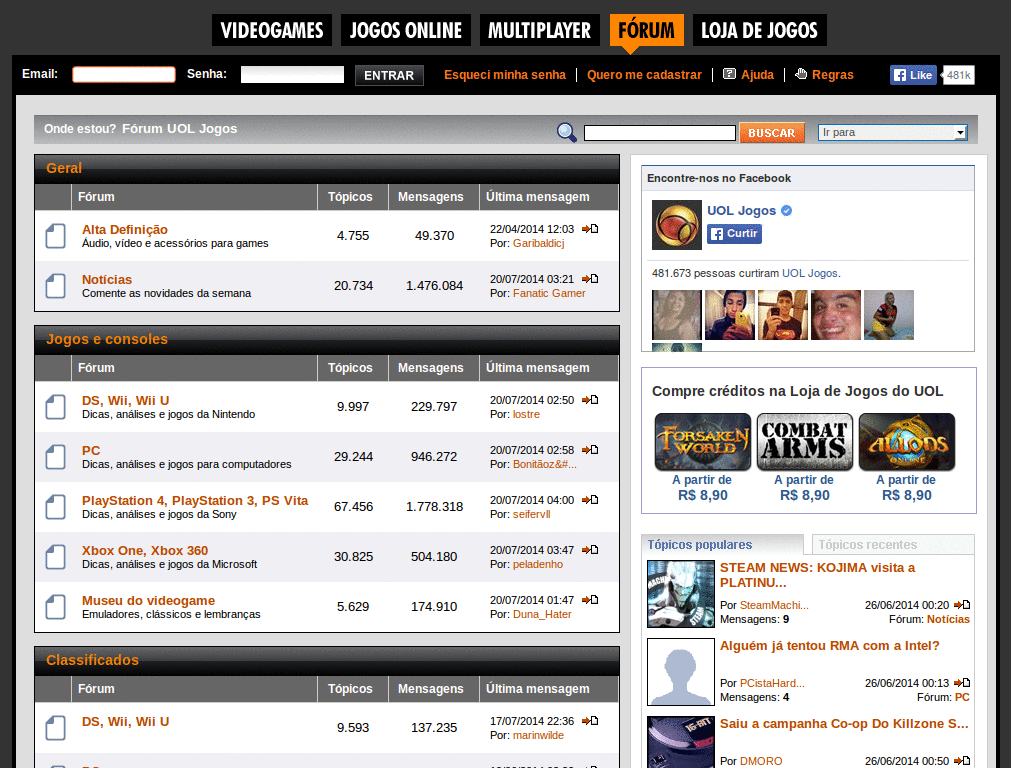Switch to the Tópicos recentes tab
Viewport: 1024px width, 768px height.
(x=892, y=545)
